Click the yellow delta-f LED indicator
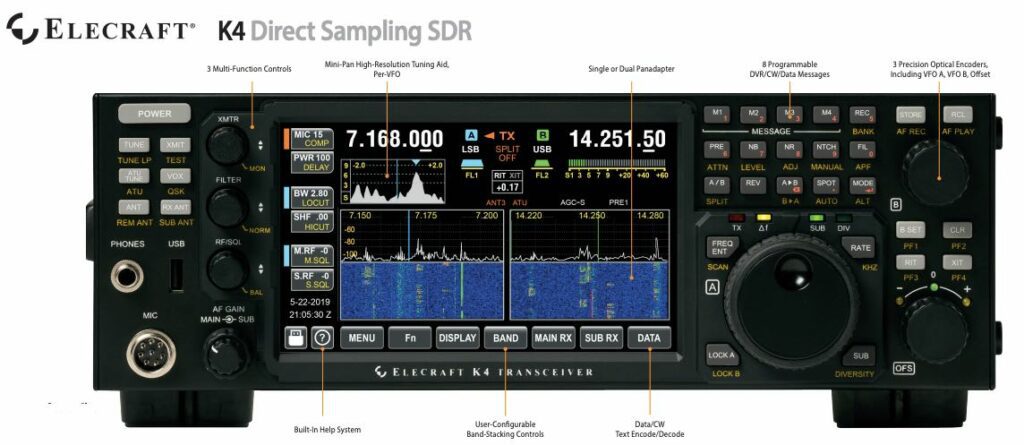The width and height of the screenshot is (1024, 445). click(x=763, y=218)
